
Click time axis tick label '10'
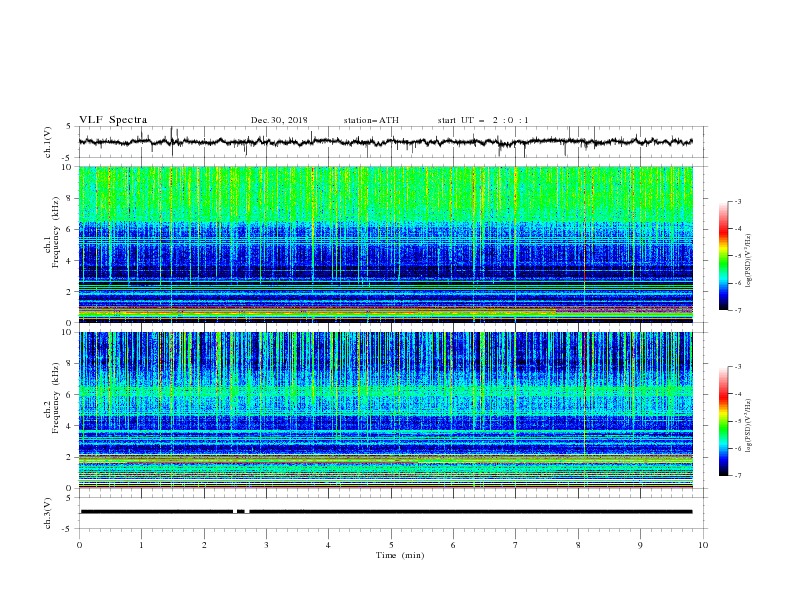pyautogui.click(x=703, y=545)
